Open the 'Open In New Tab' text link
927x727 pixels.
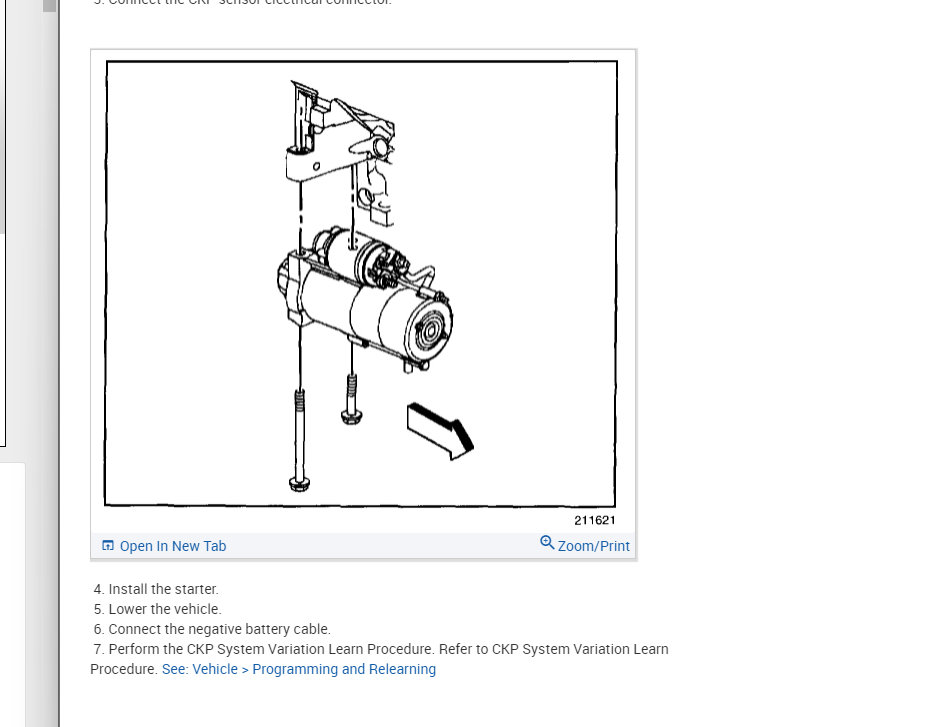coord(173,546)
